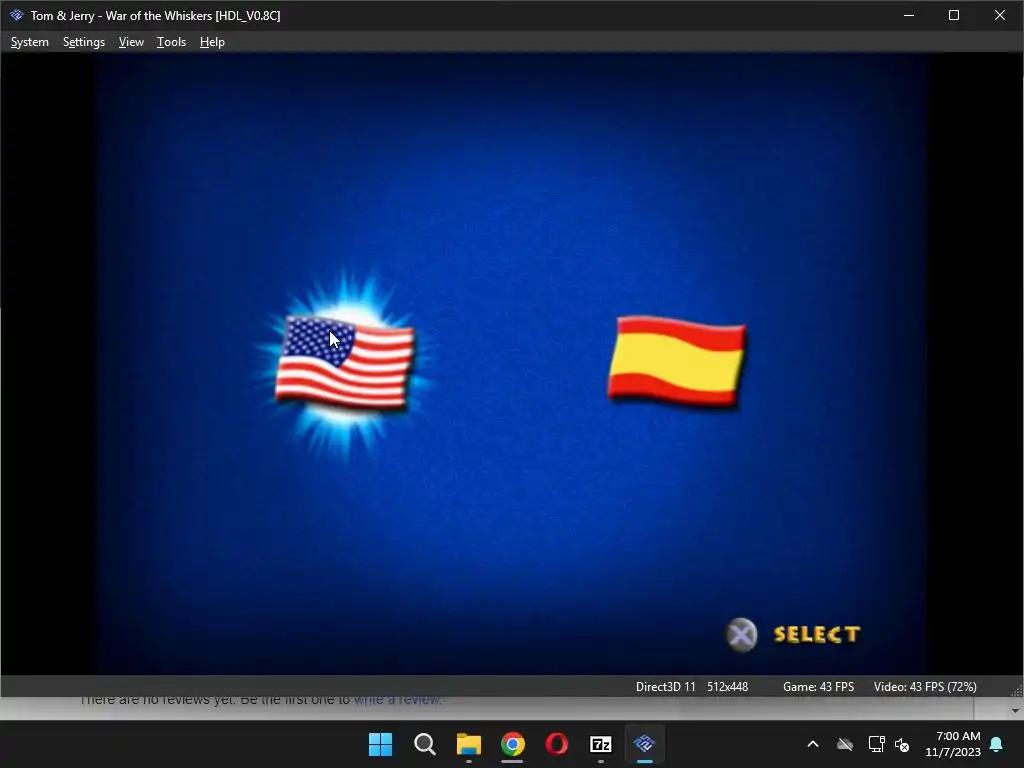Show hidden system tray icons

click(x=812, y=744)
